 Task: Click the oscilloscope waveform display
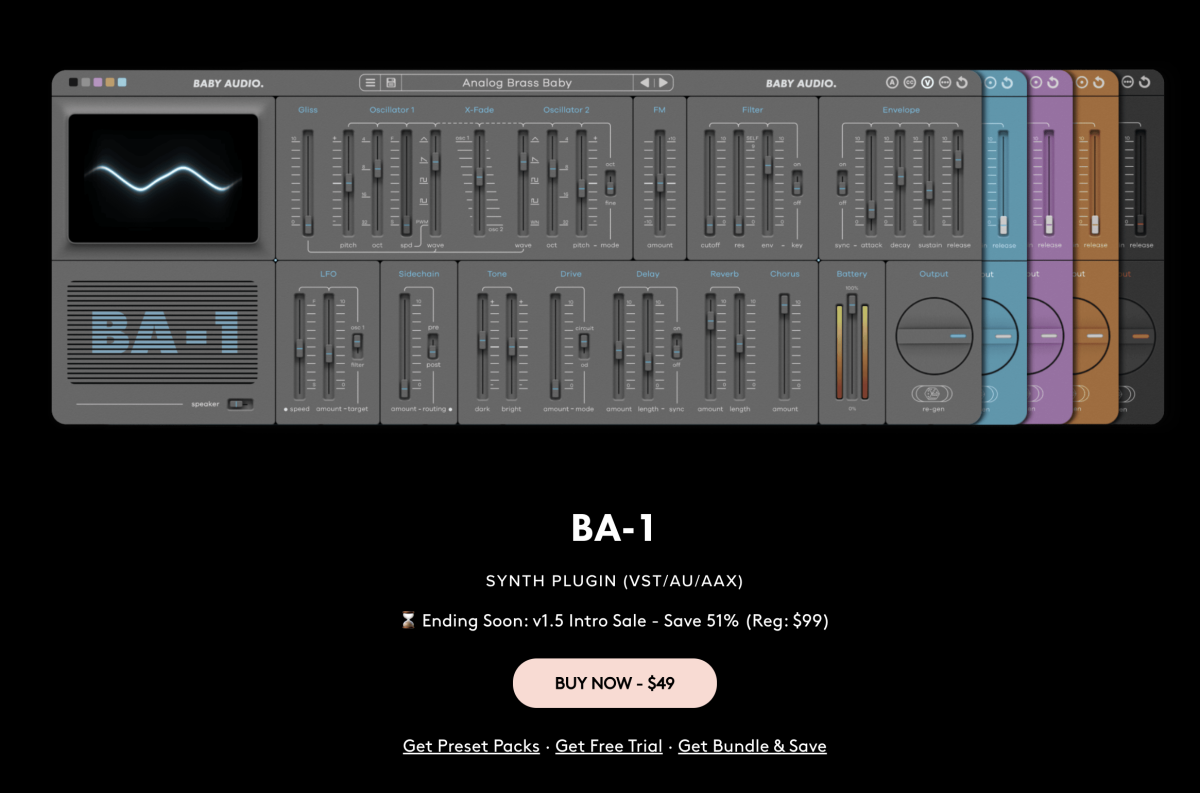point(163,178)
